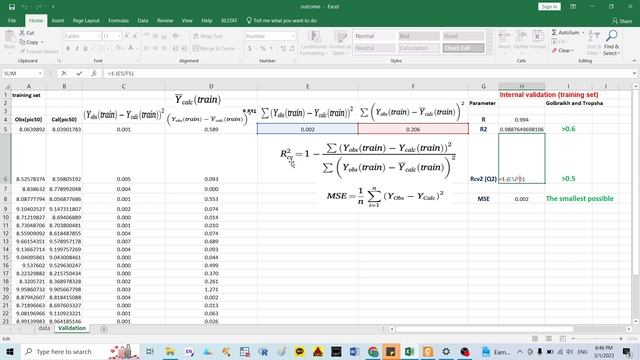The height and width of the screenshot is (360, 640).
Task: Open the font size dropdown
Action: [118, 36]
